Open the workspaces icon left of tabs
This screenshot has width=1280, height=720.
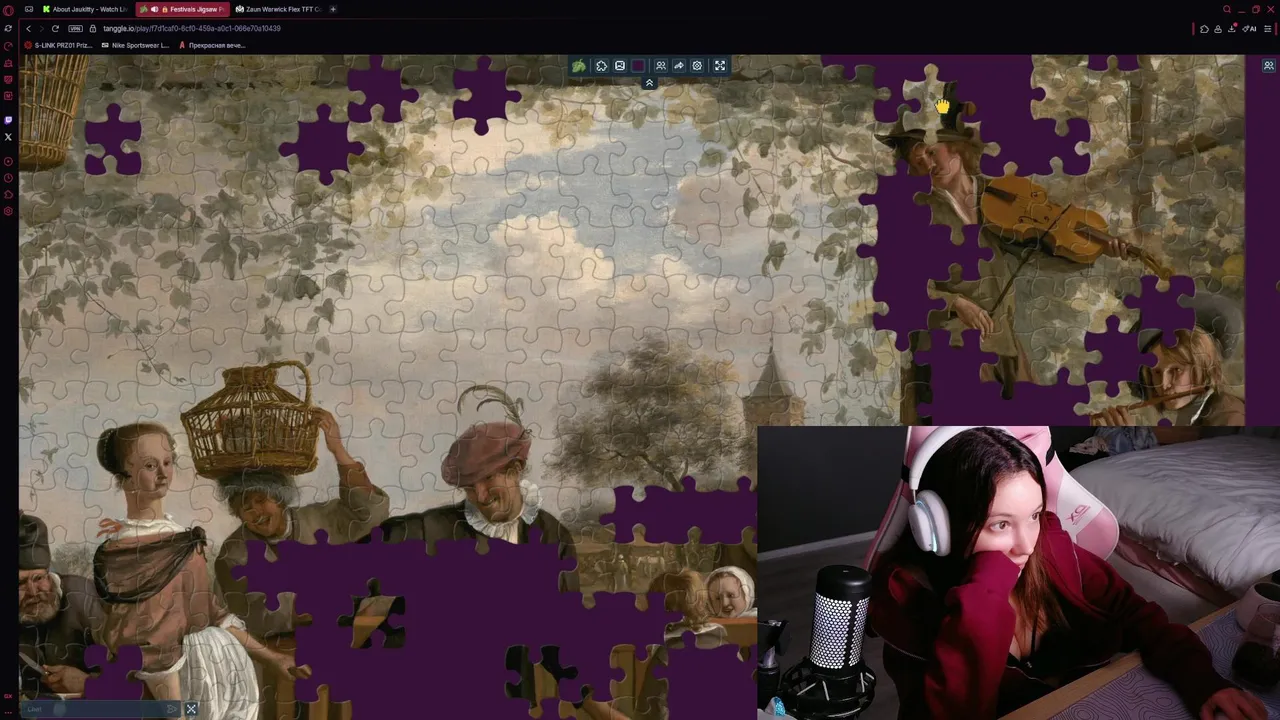pos(29,9)
